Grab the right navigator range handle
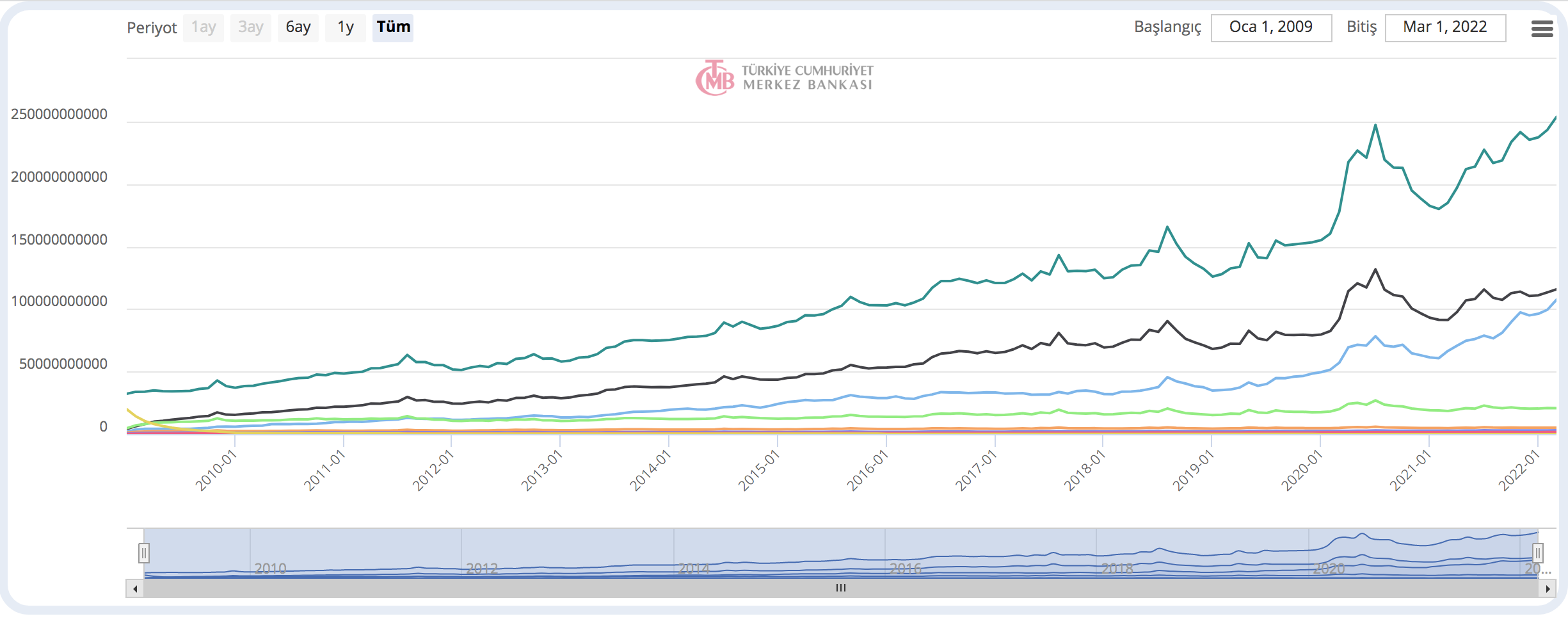The width and height of the screenshot is (1568, 630). click(x=1537, y=553)
